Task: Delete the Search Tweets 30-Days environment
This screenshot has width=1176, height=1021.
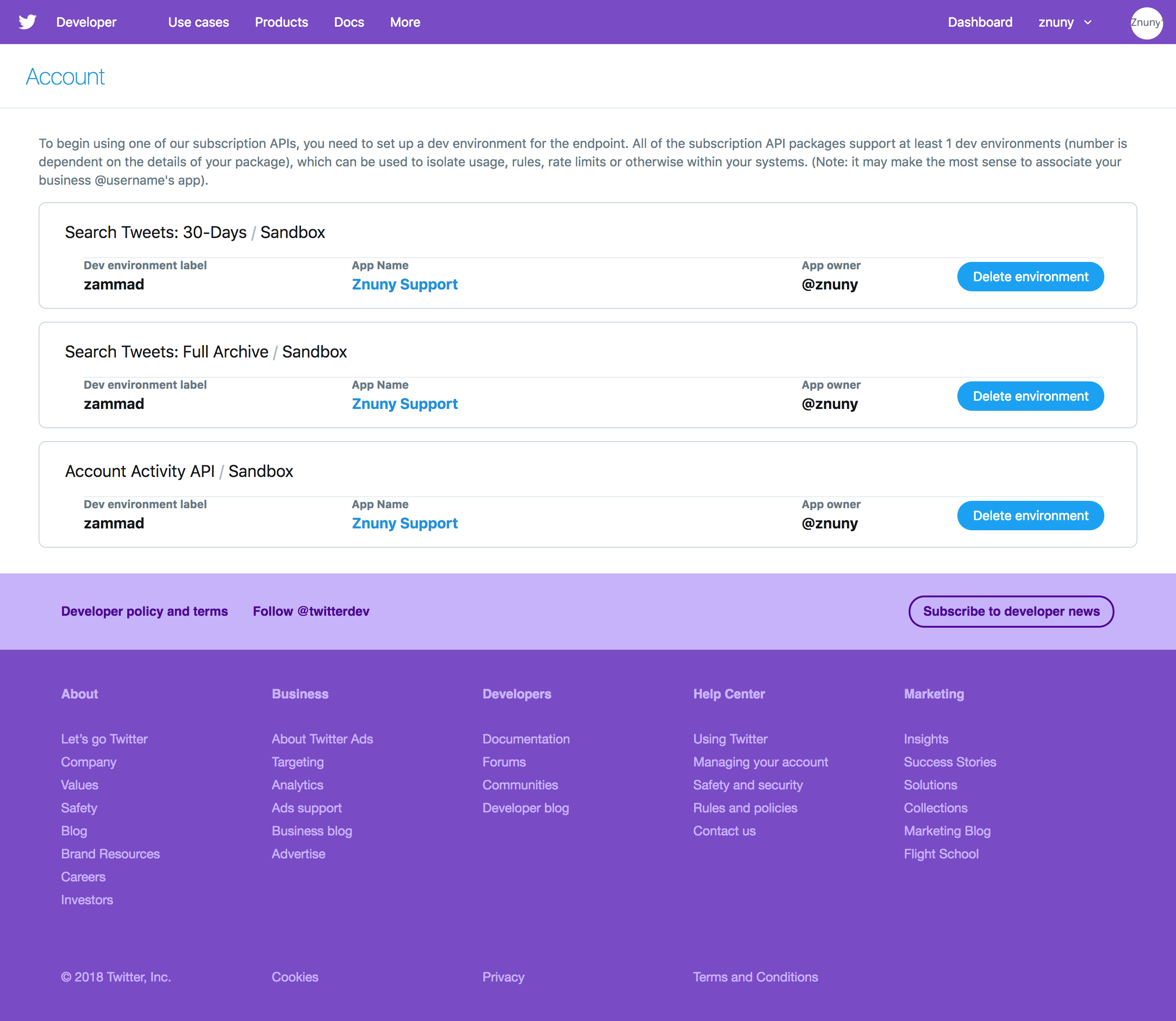Action: click(1030, 276)
